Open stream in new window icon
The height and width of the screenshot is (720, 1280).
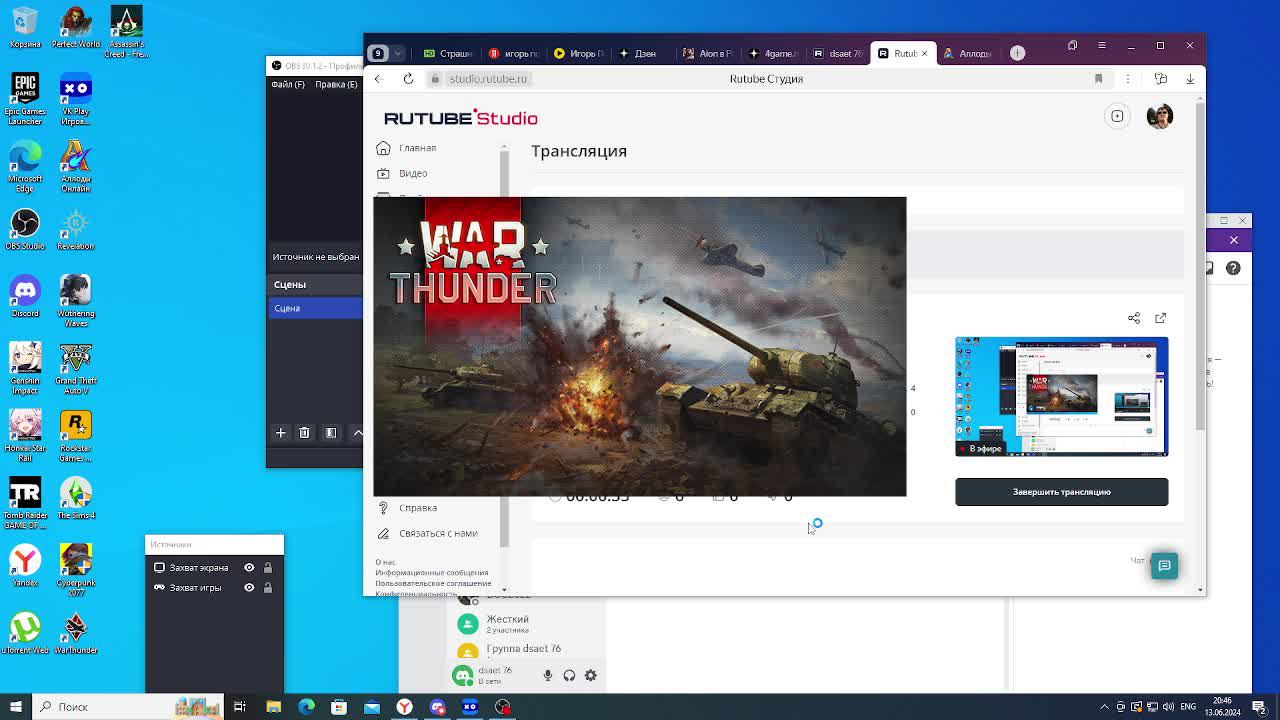click(x=1160, y=318)
